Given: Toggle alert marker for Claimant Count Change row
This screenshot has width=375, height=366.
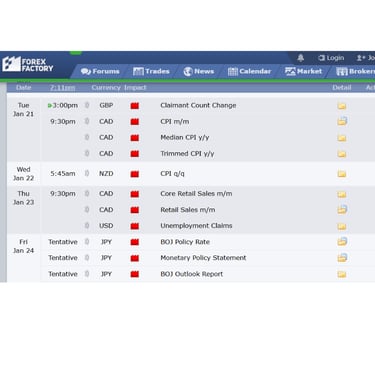Looking at the screenshot, I should pos(87,105).
